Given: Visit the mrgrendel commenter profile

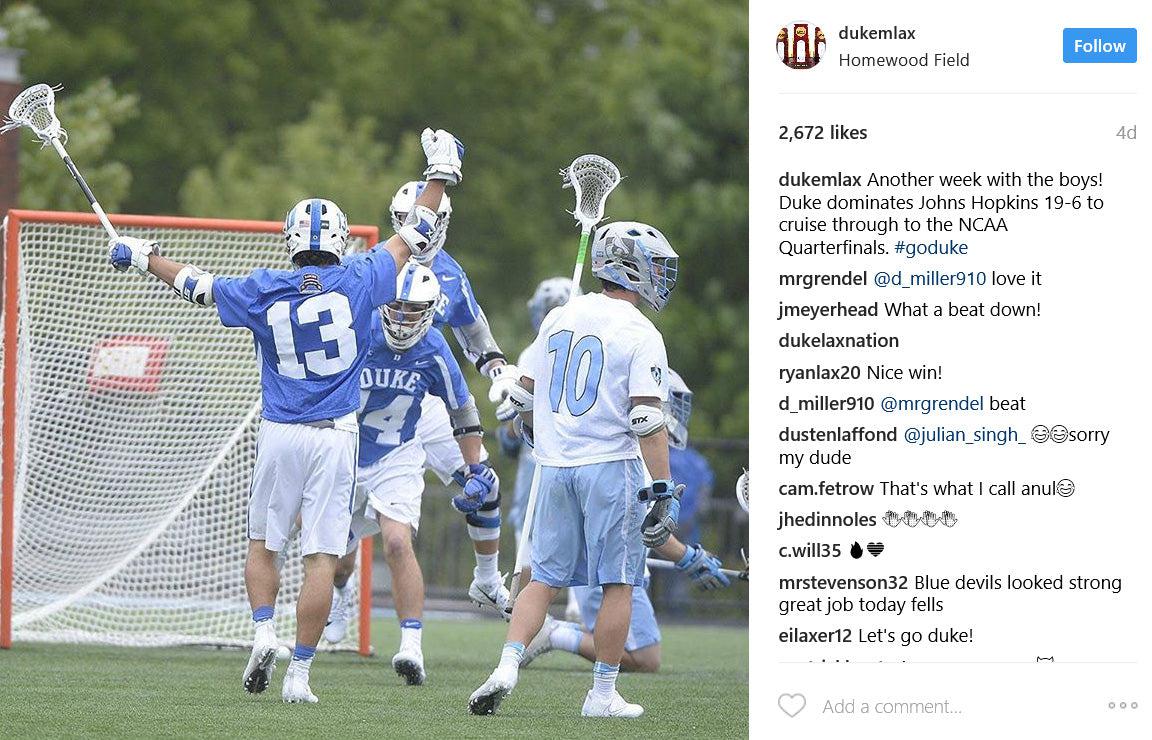Looking at the screenshot, I should pyautogui.click(x=822, y=279).
